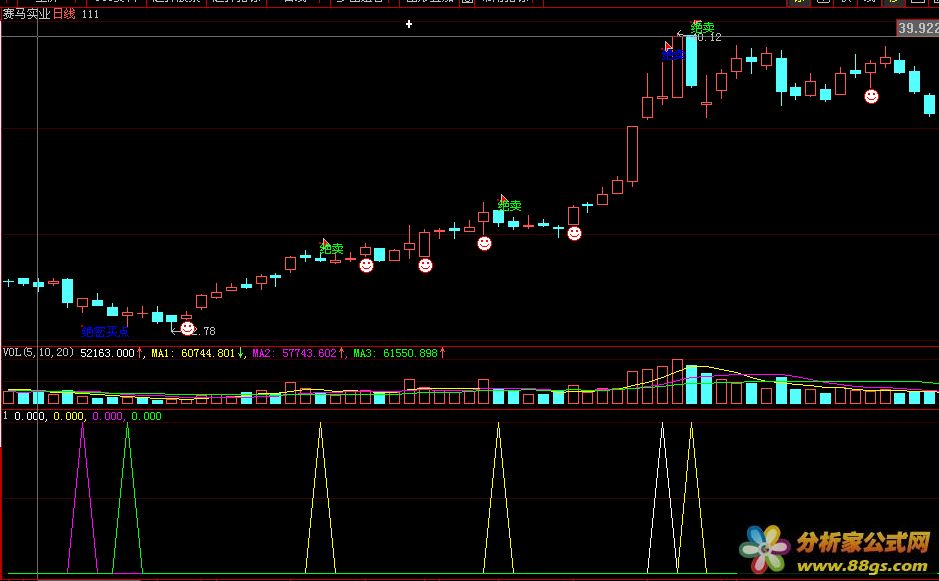The height and width of the screenshot is (581, 939).
Task: Click the 39.922 price axis label
Action: (x=917, y=29)
